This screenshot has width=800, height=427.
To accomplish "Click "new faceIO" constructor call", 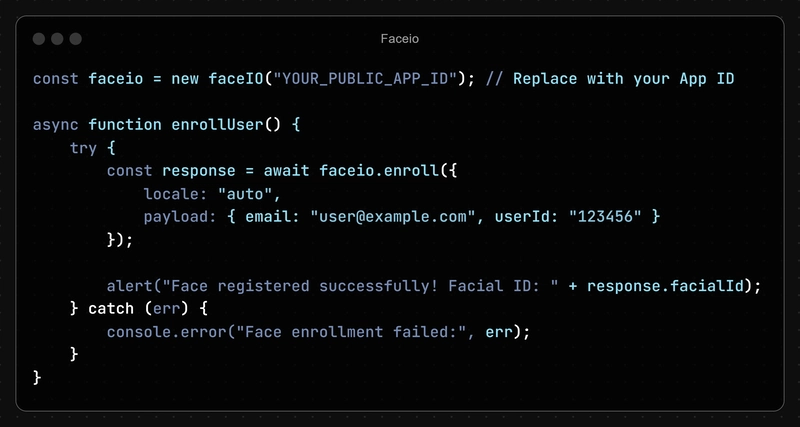I will click(218, 79).
